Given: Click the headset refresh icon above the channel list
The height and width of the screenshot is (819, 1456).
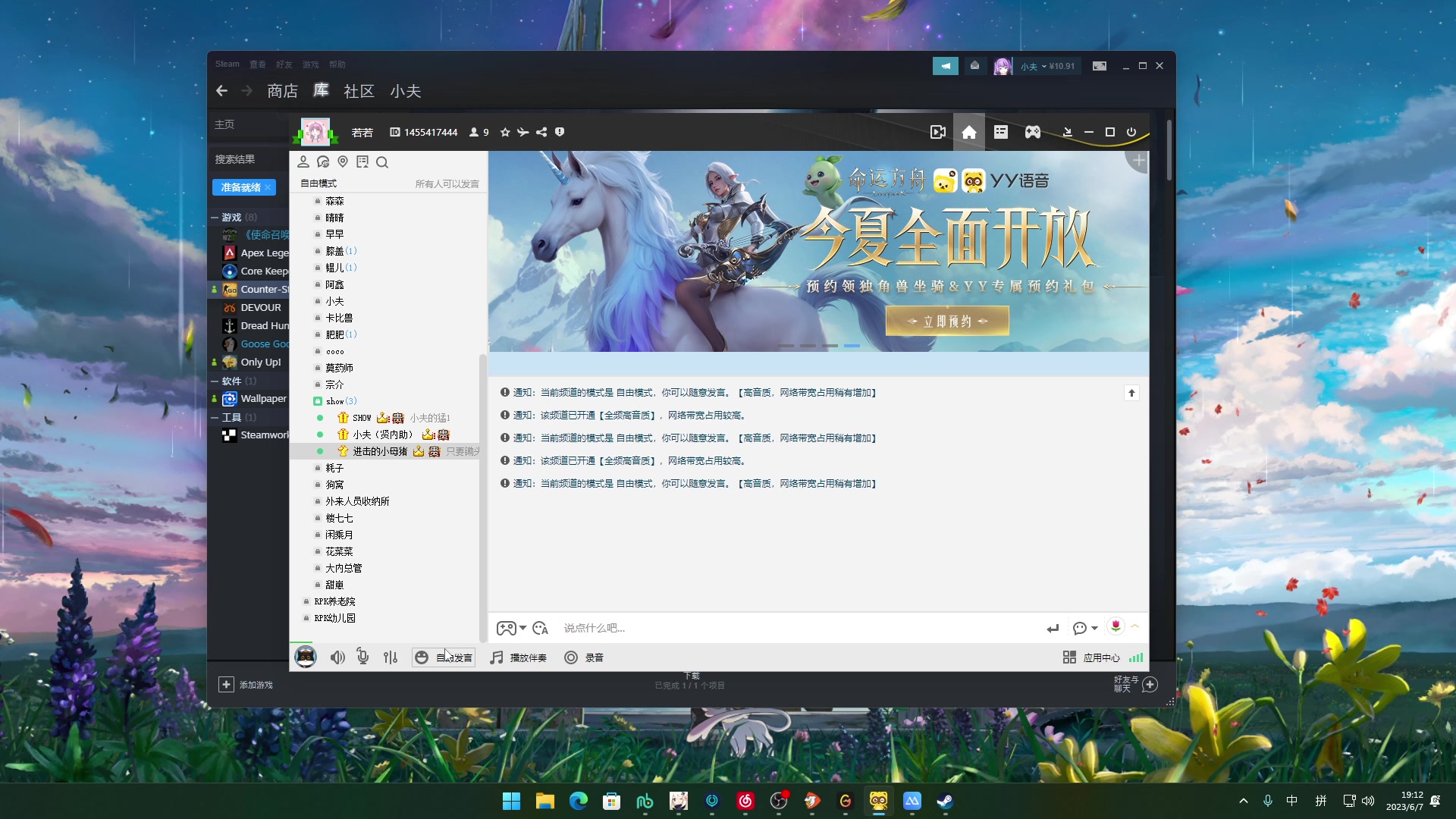Looking at the screenshot, I should coord(323,162).
